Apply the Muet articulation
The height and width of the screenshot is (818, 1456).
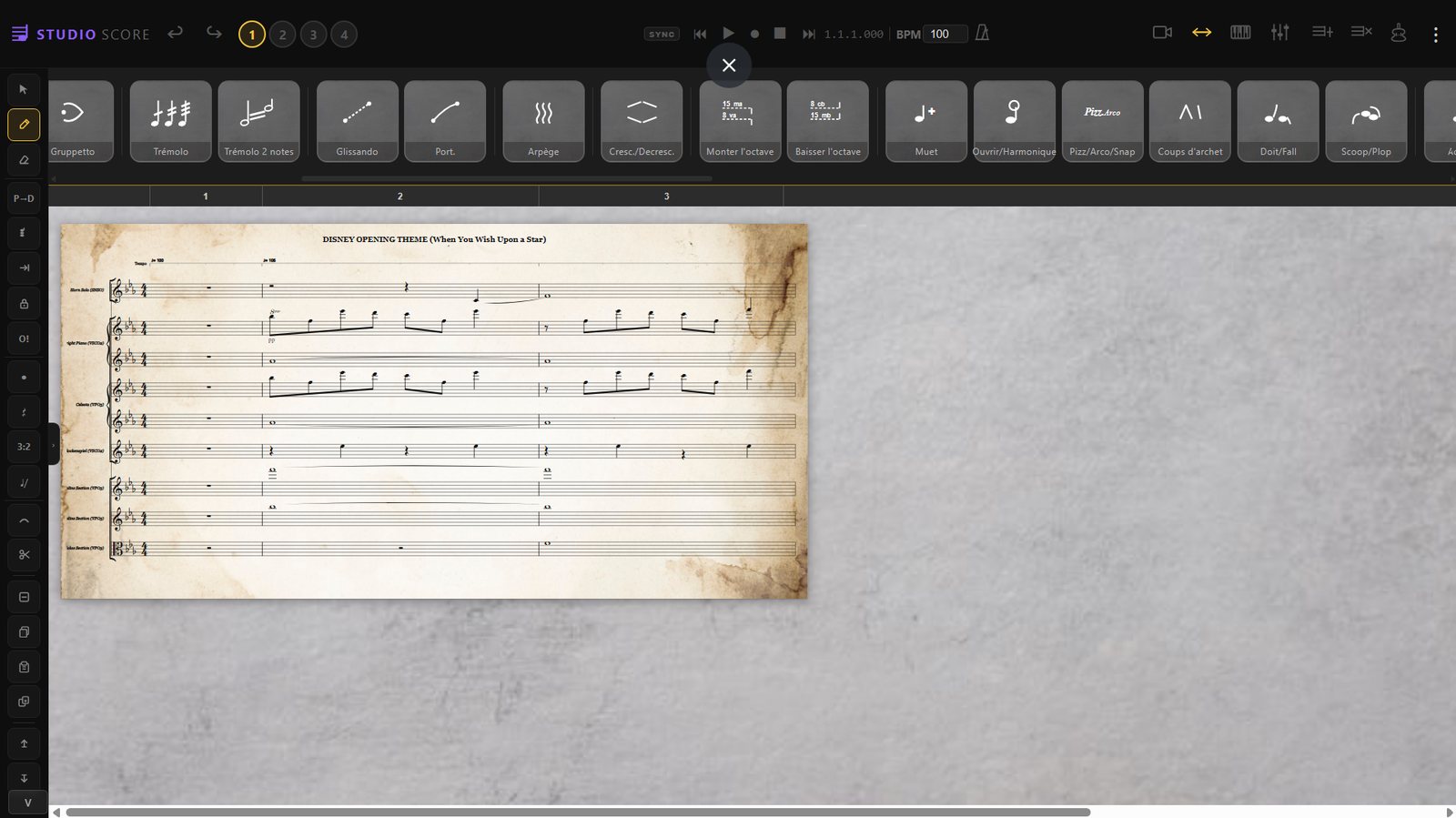click(926, 121)
